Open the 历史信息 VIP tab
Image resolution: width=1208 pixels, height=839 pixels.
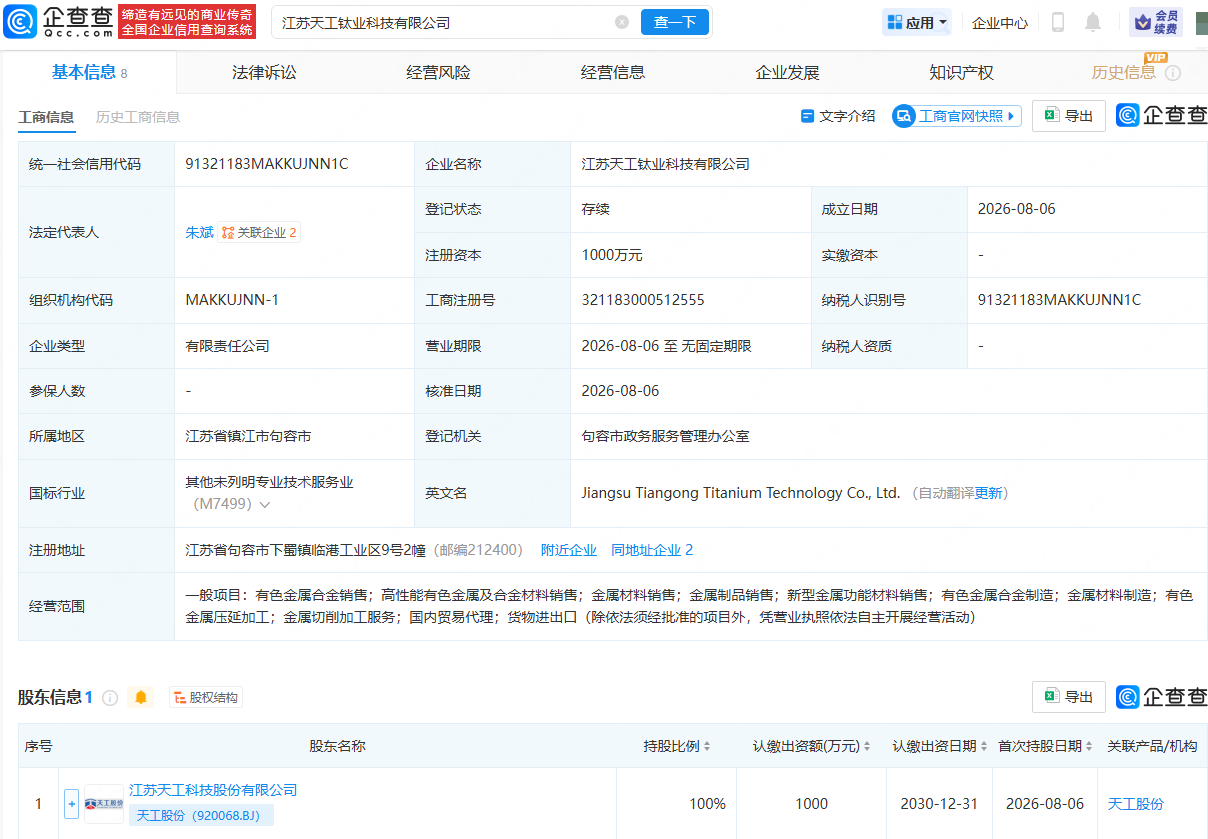tap(1124, 72)
